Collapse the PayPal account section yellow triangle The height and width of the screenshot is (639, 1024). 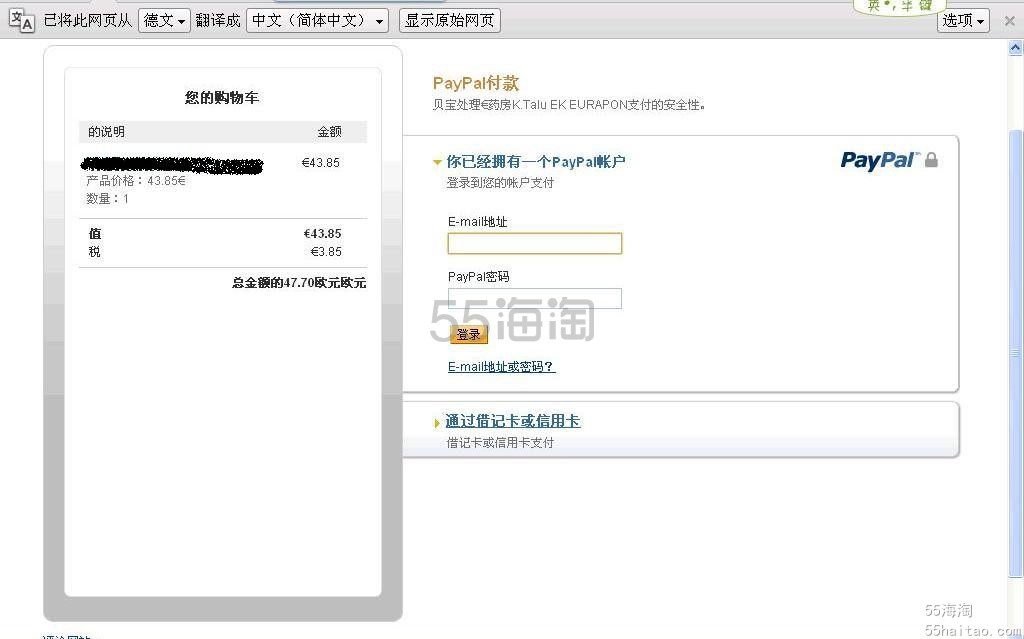point(437,160)
